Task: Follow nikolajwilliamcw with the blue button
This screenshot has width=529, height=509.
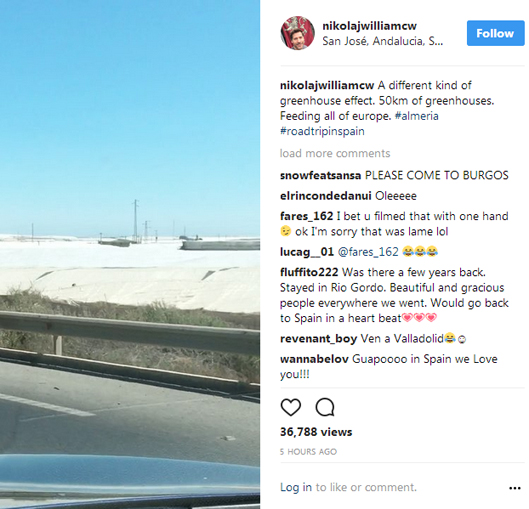Action: coord(495,33)
